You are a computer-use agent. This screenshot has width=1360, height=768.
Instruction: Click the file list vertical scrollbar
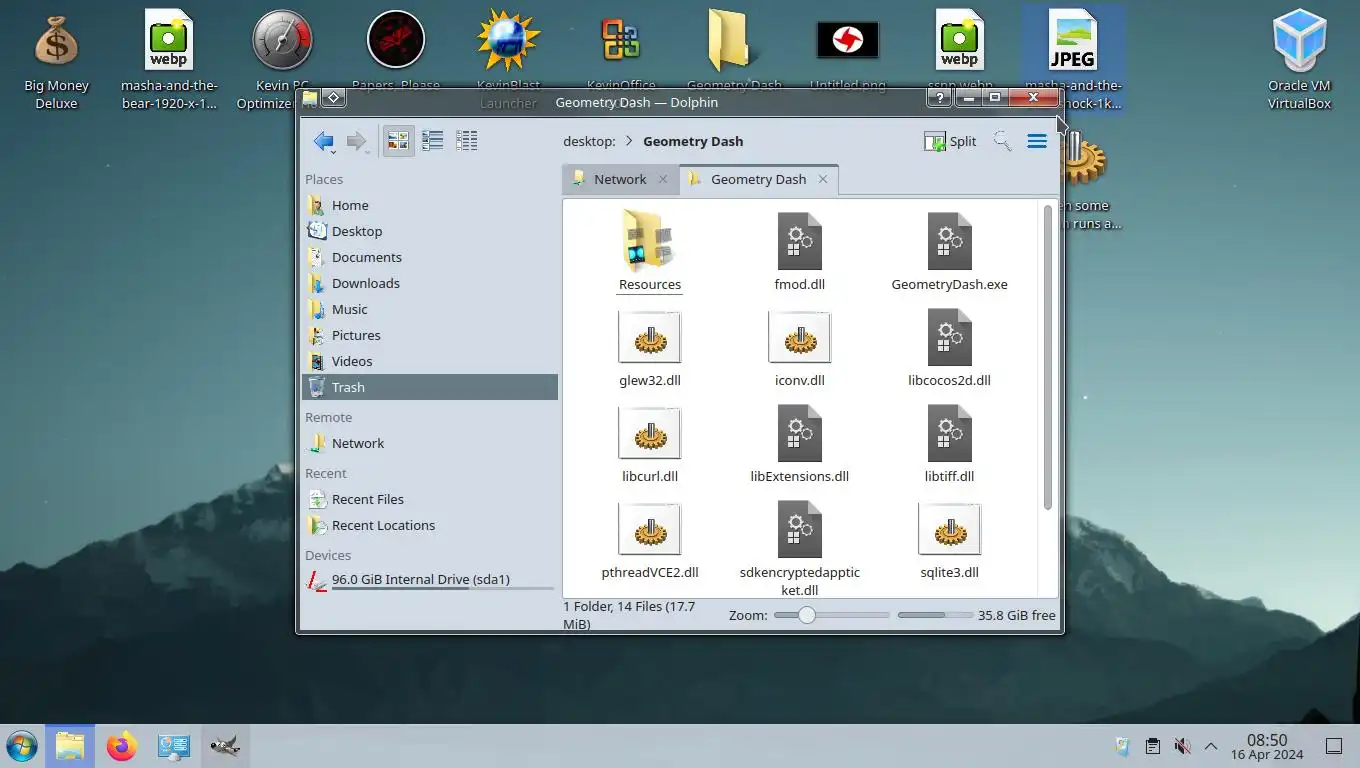[x=1048, y=358]
